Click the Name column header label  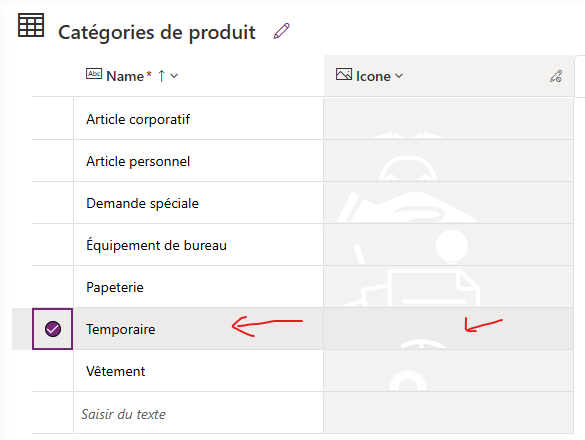pyautogui.click(x=125, y=76)
